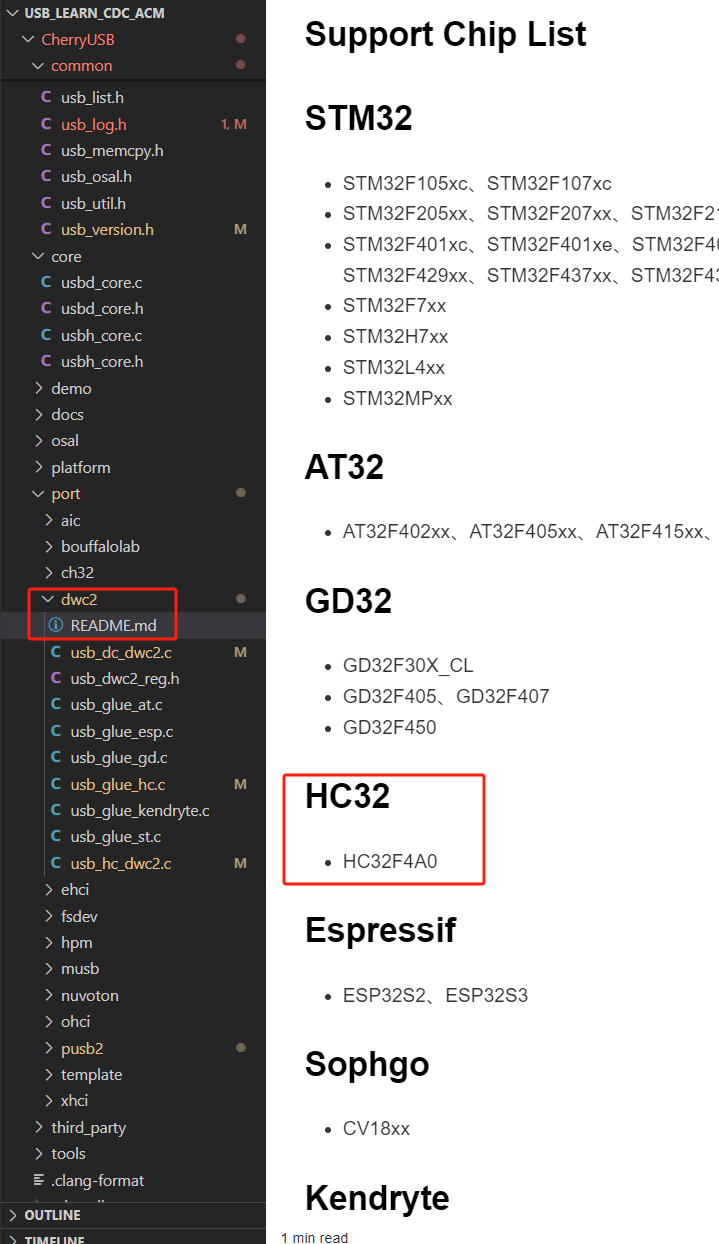Viewport: 719px width, 1244px height.
Task: Click the STM32H7xx list entry
Action: click(x=395, y=336)
